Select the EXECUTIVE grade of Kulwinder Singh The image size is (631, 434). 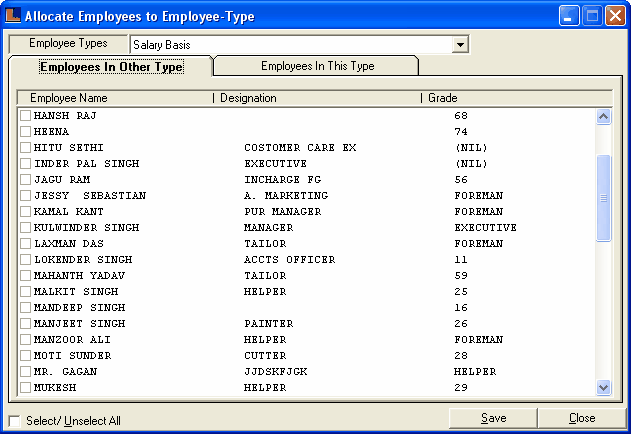pyautogui.click(x=485, y=227)
